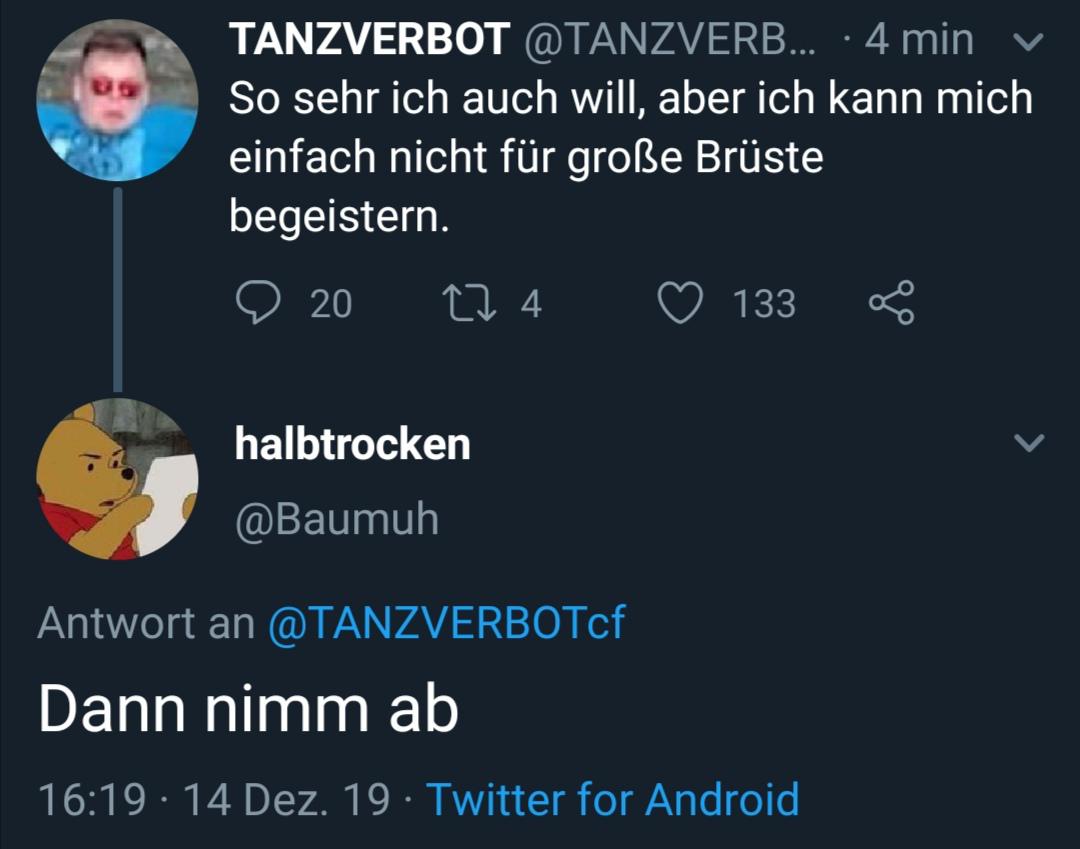1080x849 pixels.
Task: Click the 20 replies count
Action: tap(331, 303)
